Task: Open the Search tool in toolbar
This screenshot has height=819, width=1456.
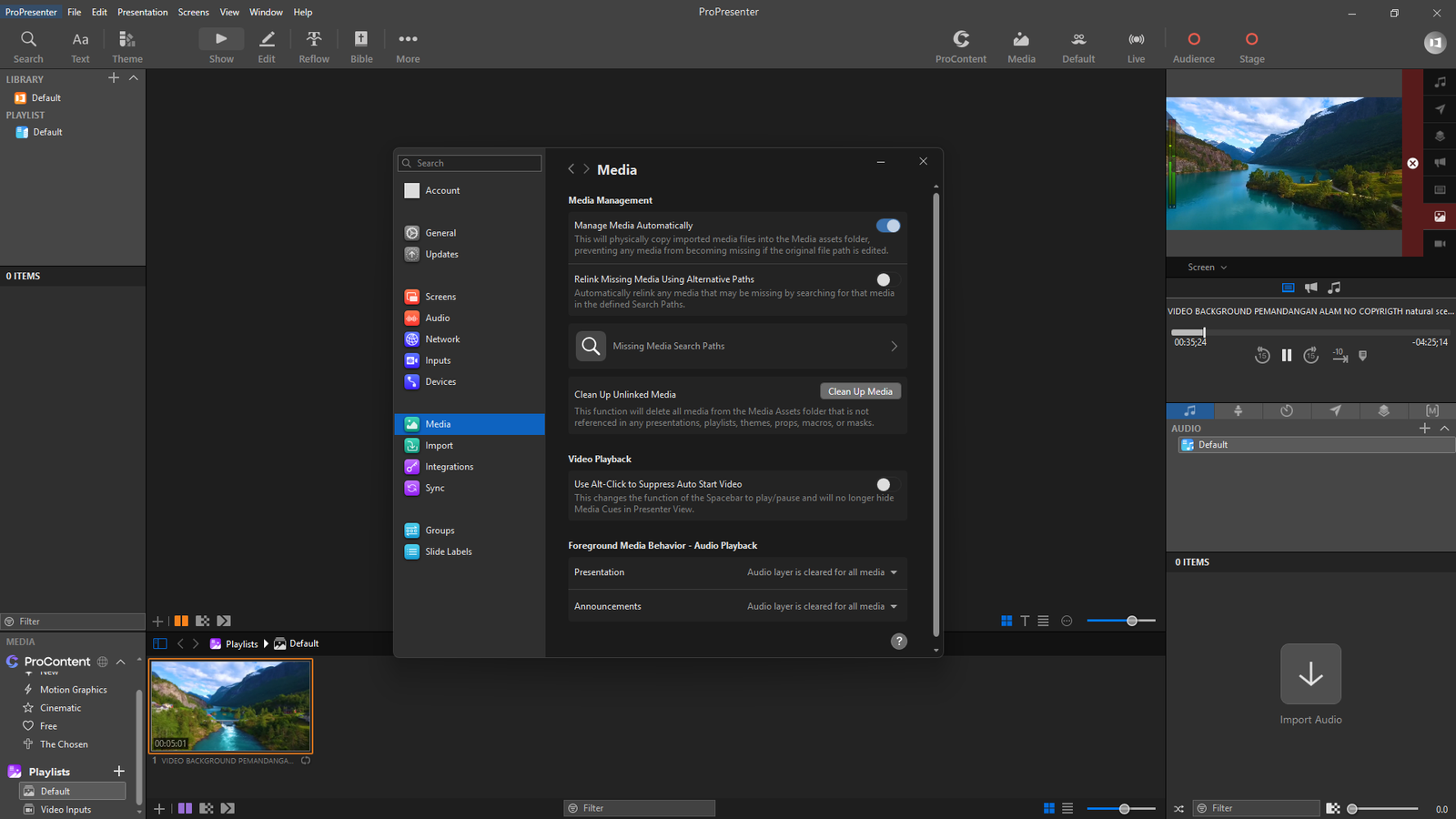Action: click(x=28, y=46)
